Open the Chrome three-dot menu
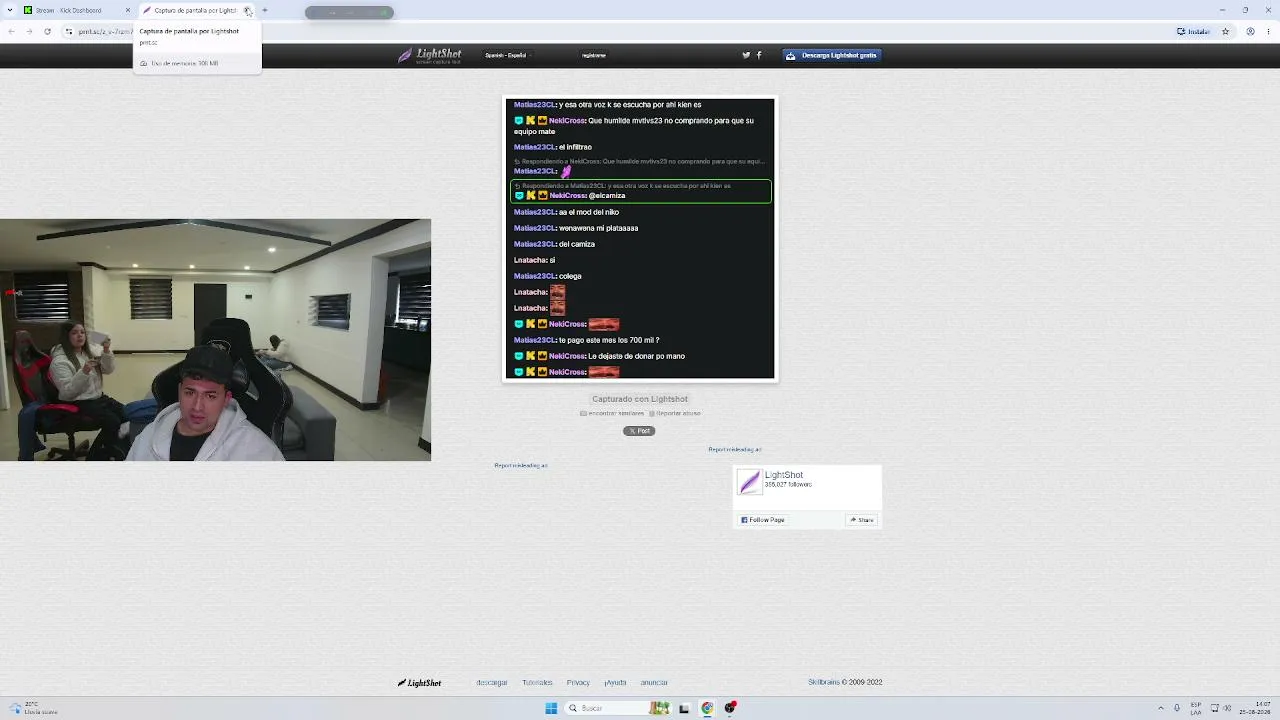This screenshot has height=720, width=1280. 1268,31
